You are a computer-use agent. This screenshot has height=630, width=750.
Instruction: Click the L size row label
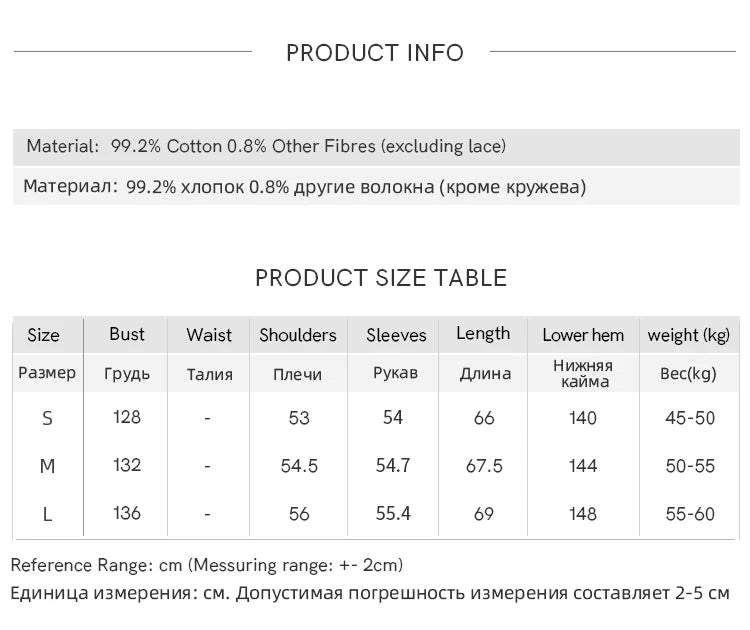[47, 515]
